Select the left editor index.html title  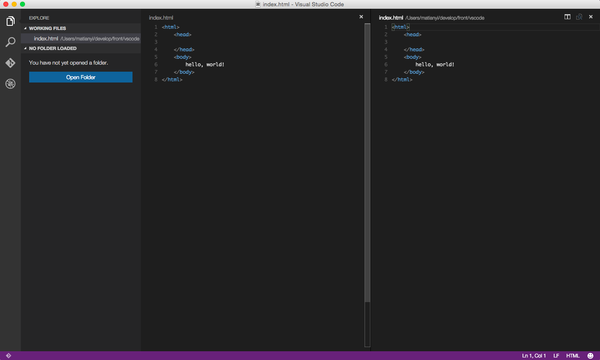click(x=161, y=18)
